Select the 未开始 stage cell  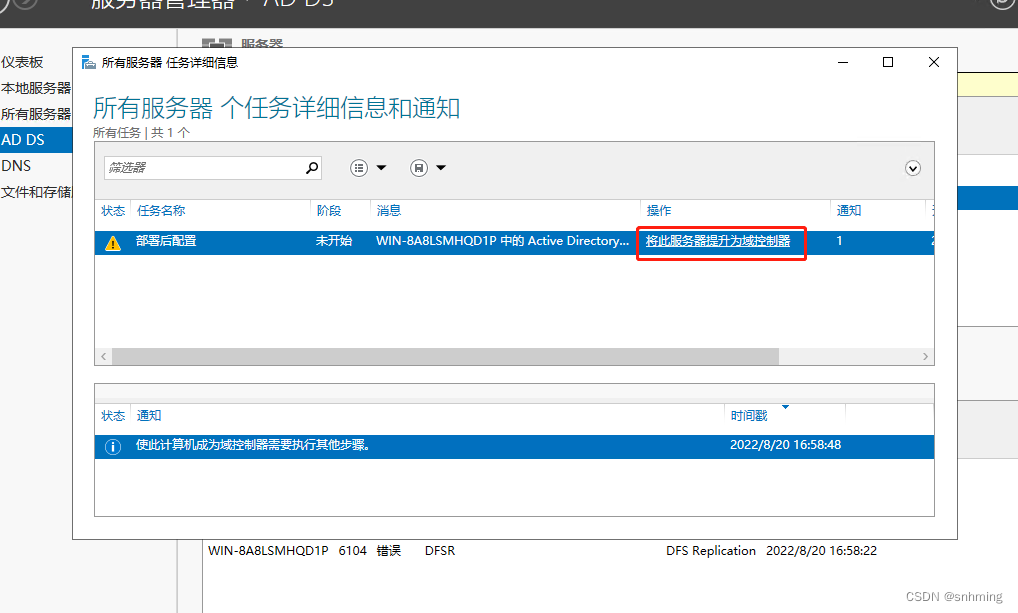(334, 241)
